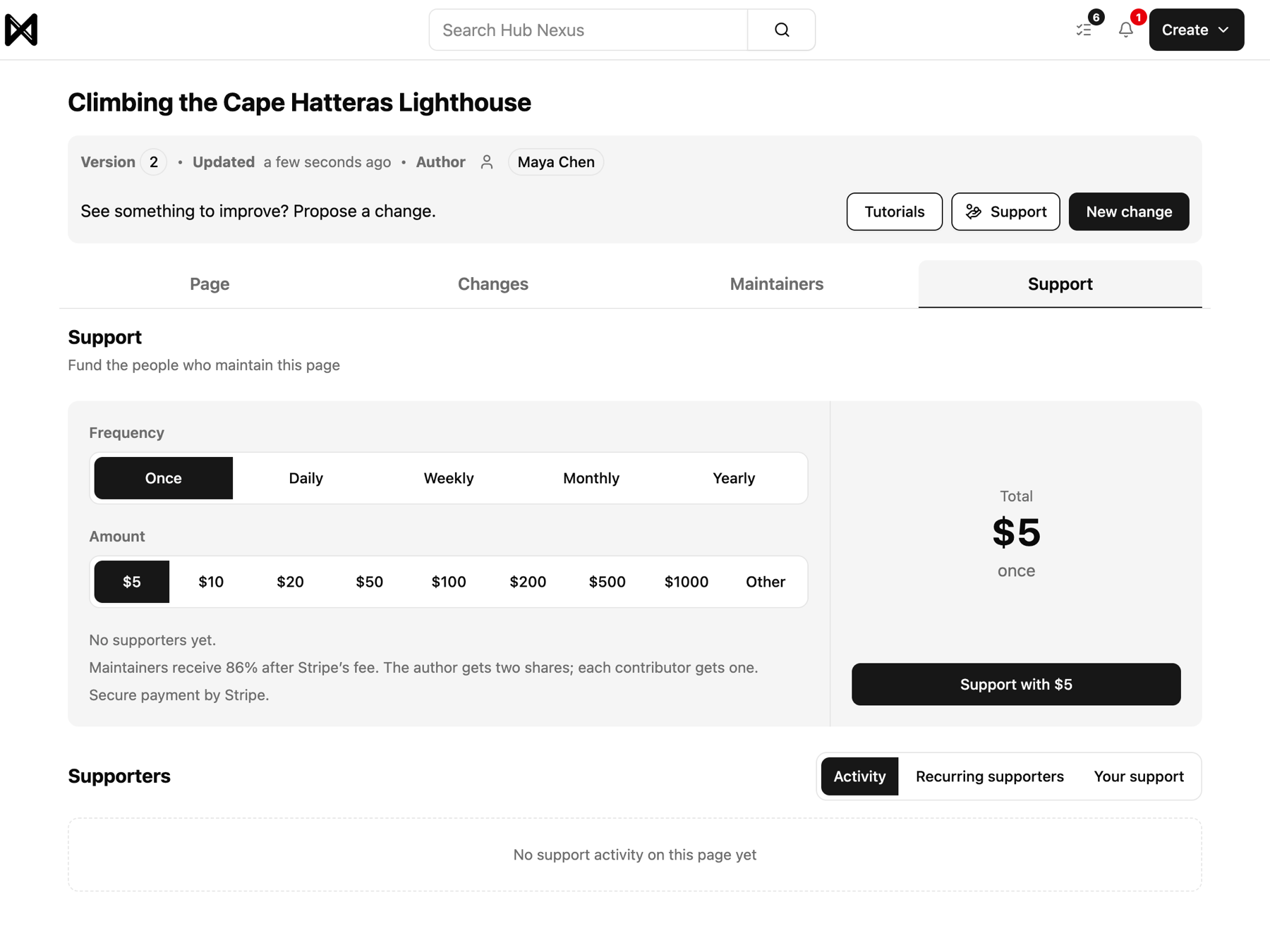This screenshot has width=1270, height=952.
Task: Click the 'Secure payment by Stripe.' text
Action: (179, 695)
